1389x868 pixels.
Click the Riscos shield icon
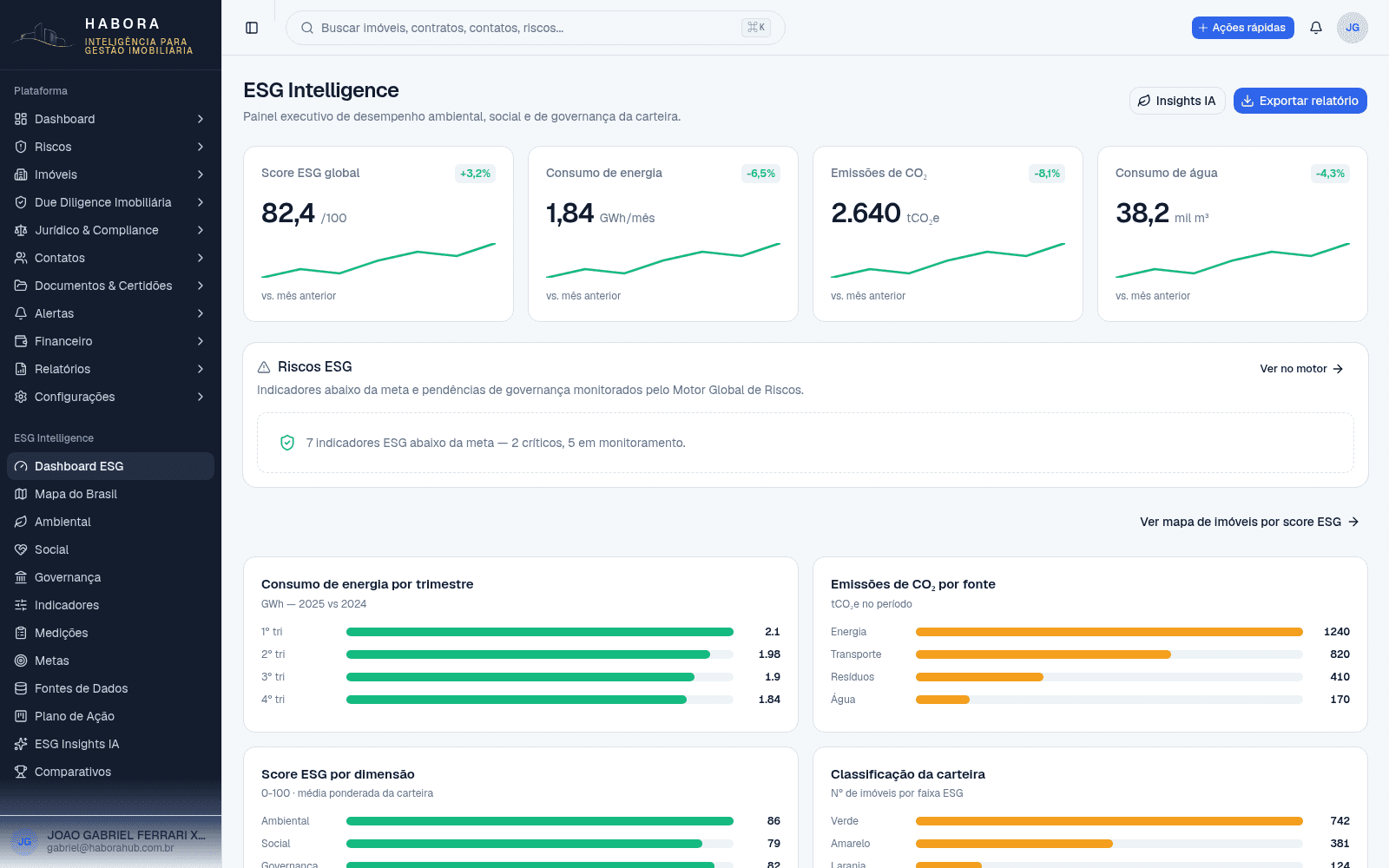21,147
